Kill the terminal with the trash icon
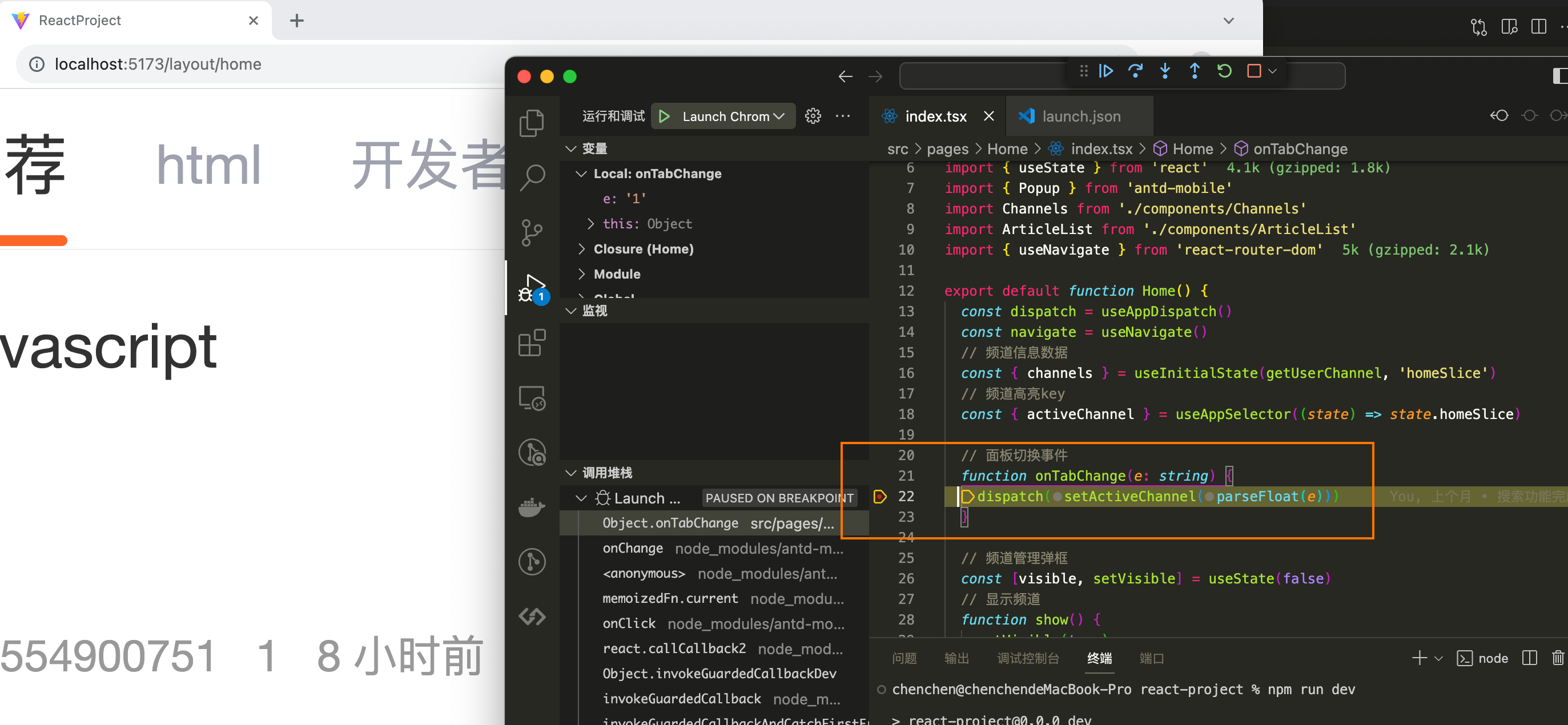The height and width of the screenshot is (725, 1568). click(x=1558, y=658)
